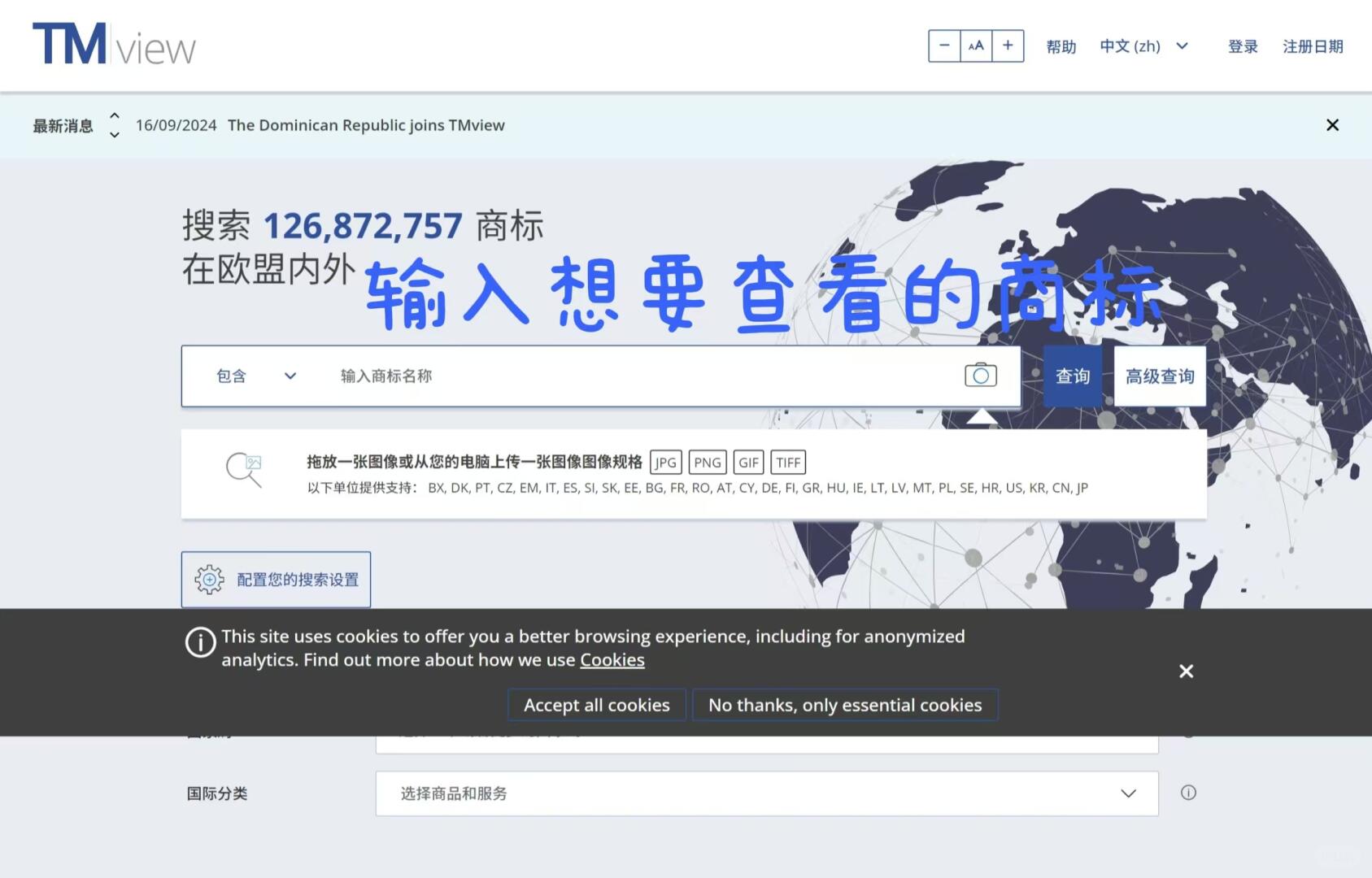Show next news with down arrow

click(115, 135)
